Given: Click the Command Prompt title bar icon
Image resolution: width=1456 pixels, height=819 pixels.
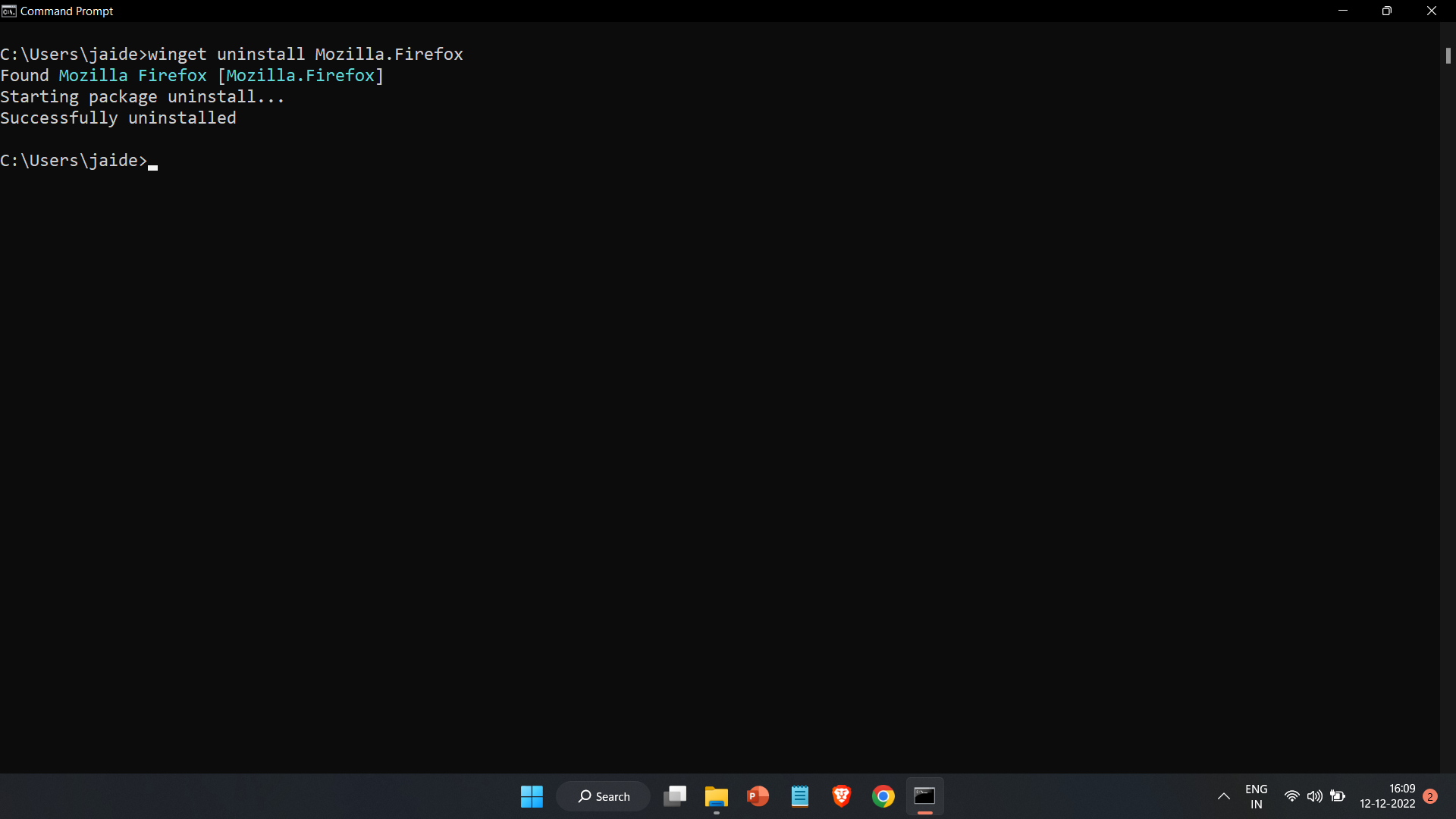Looking at the screenshot, I should tap(9, 11).
